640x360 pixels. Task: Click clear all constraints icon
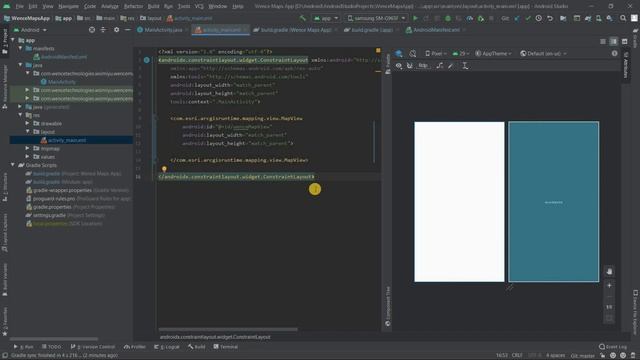pos(440,66)
